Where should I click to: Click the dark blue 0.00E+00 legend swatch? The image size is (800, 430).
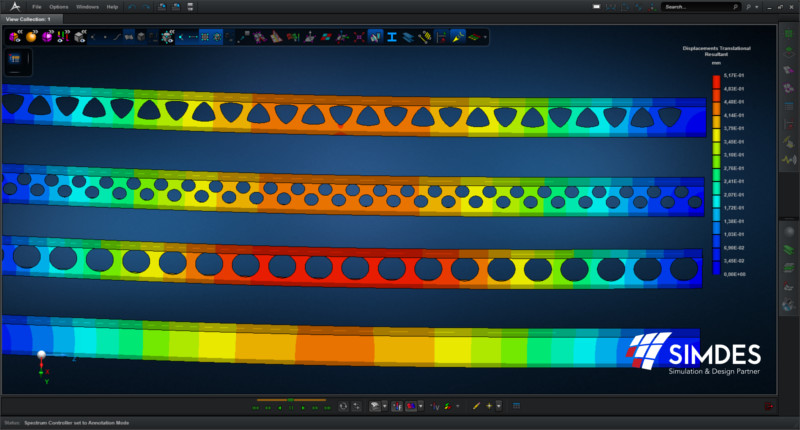[x=716, y=268]
